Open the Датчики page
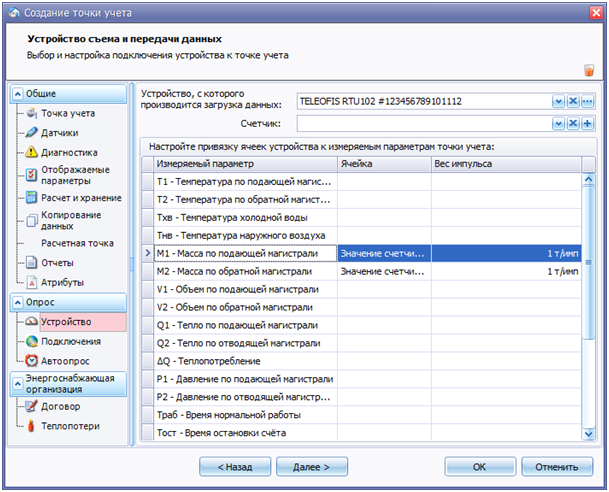The image size is (609, 492). coord(60,133)
